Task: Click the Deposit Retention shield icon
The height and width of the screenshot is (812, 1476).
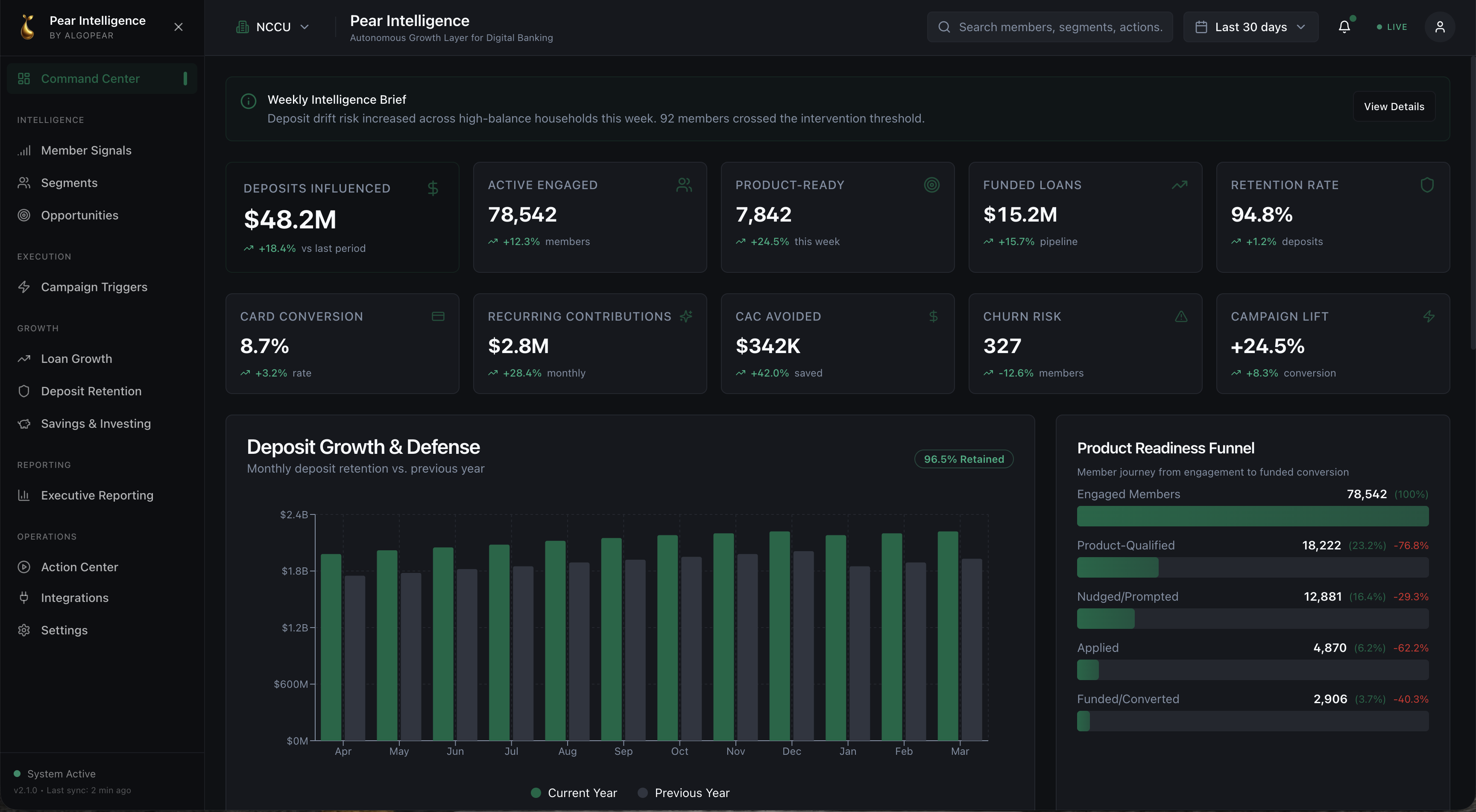Action: tap(24, 391)
